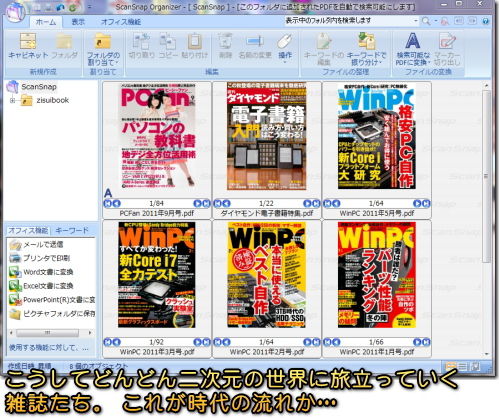Click the 切り取り (cut) icon

click(x=142, y=46)
